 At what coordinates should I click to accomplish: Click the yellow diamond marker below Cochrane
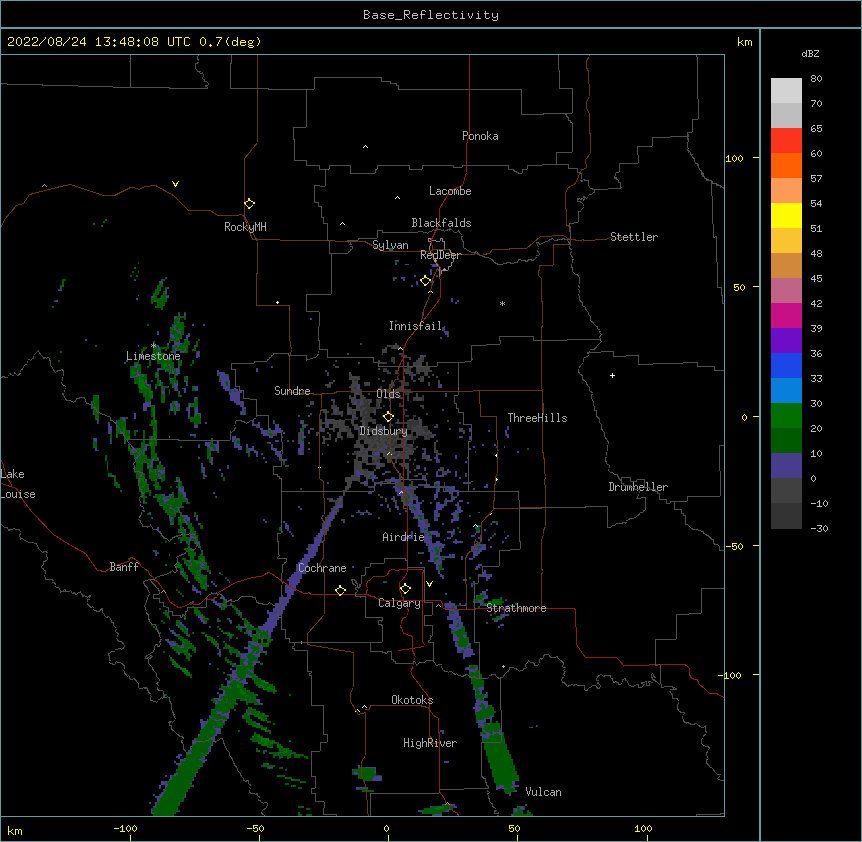[x=340, y=590]
